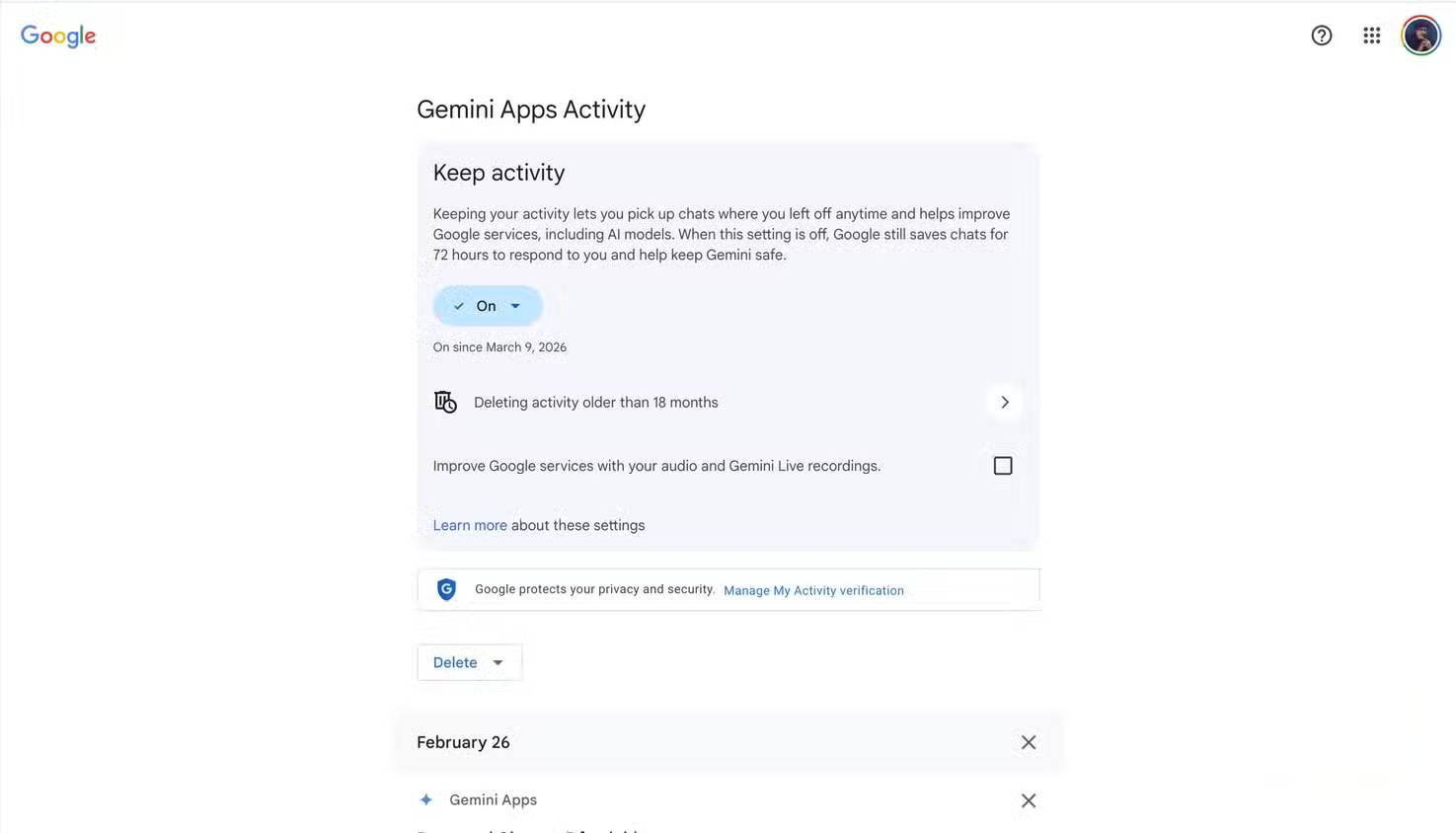The width and height of the screenshot is (1456, 833).
Task: Click the checkmark inside the On button
Action: pyautogui.click(x=458, y=306)
